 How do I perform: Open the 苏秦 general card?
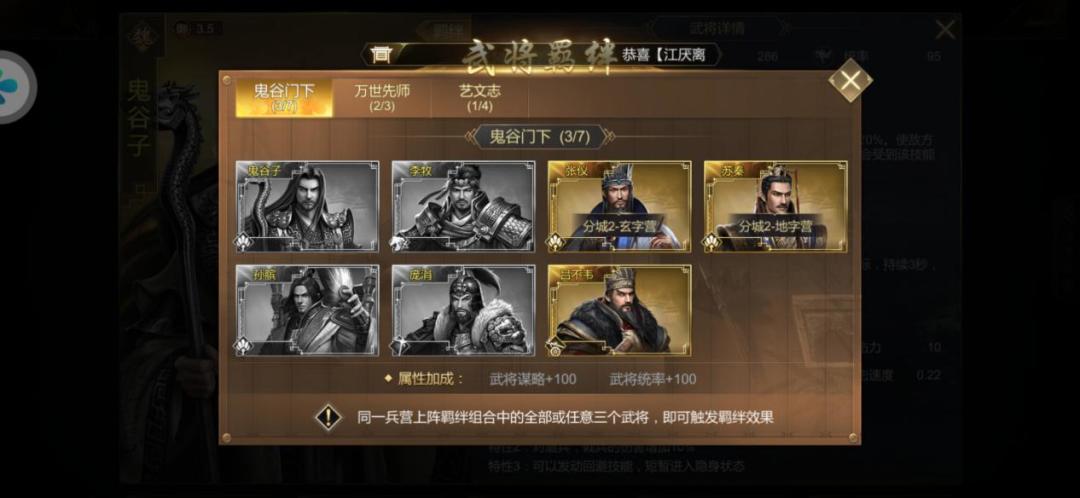coord(776,207)
